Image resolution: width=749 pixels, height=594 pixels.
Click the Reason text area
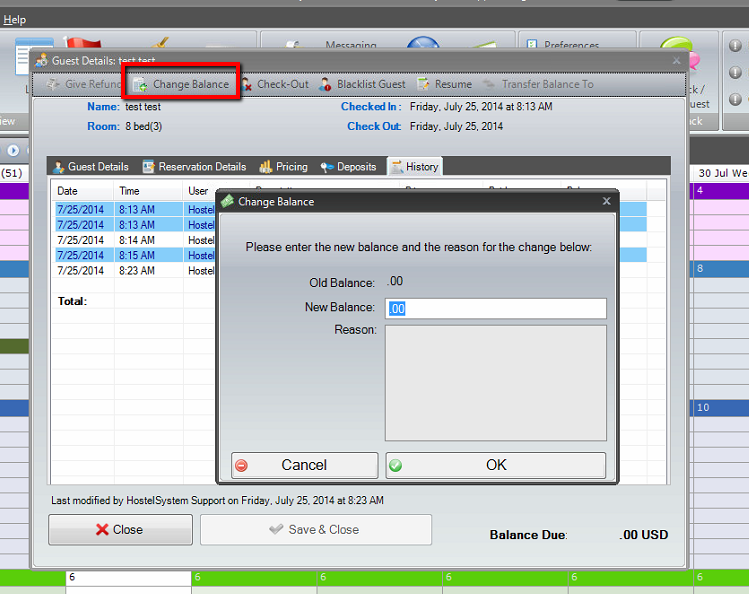tap(496, 383)
